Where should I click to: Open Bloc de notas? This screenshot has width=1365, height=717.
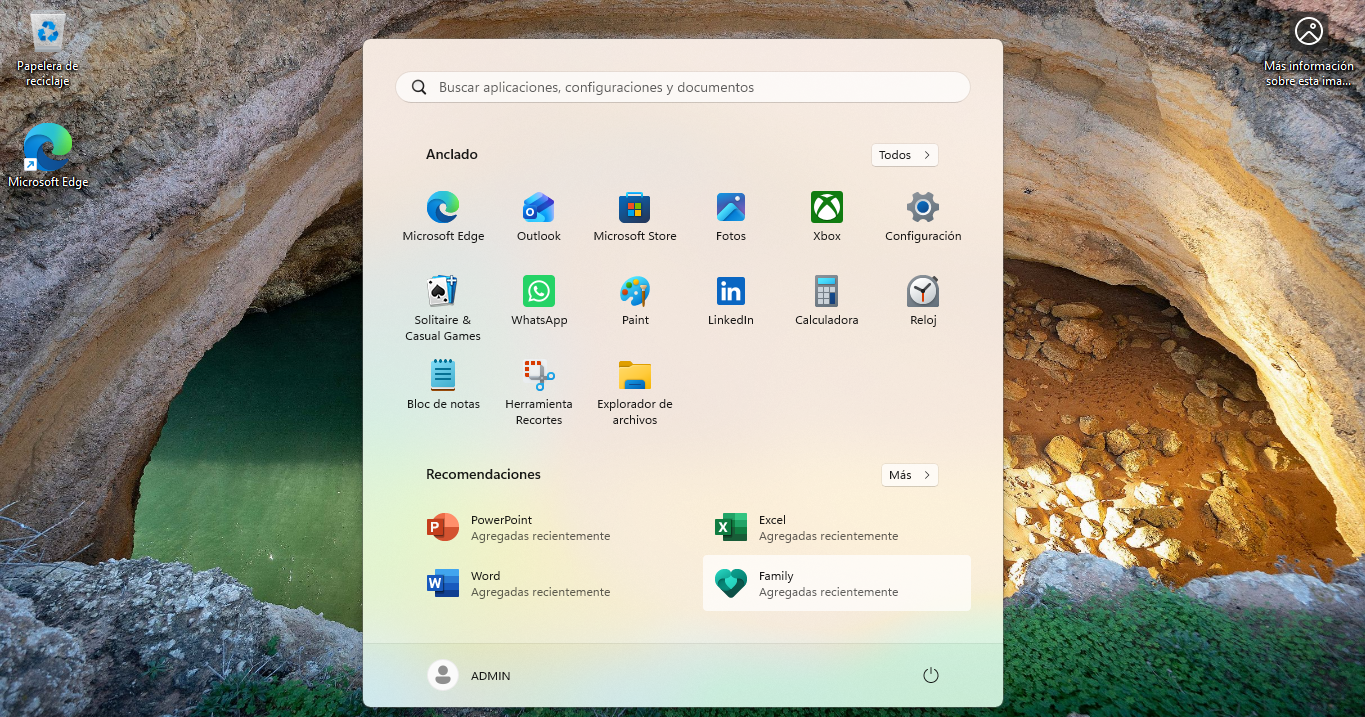(x=443, y=384)
